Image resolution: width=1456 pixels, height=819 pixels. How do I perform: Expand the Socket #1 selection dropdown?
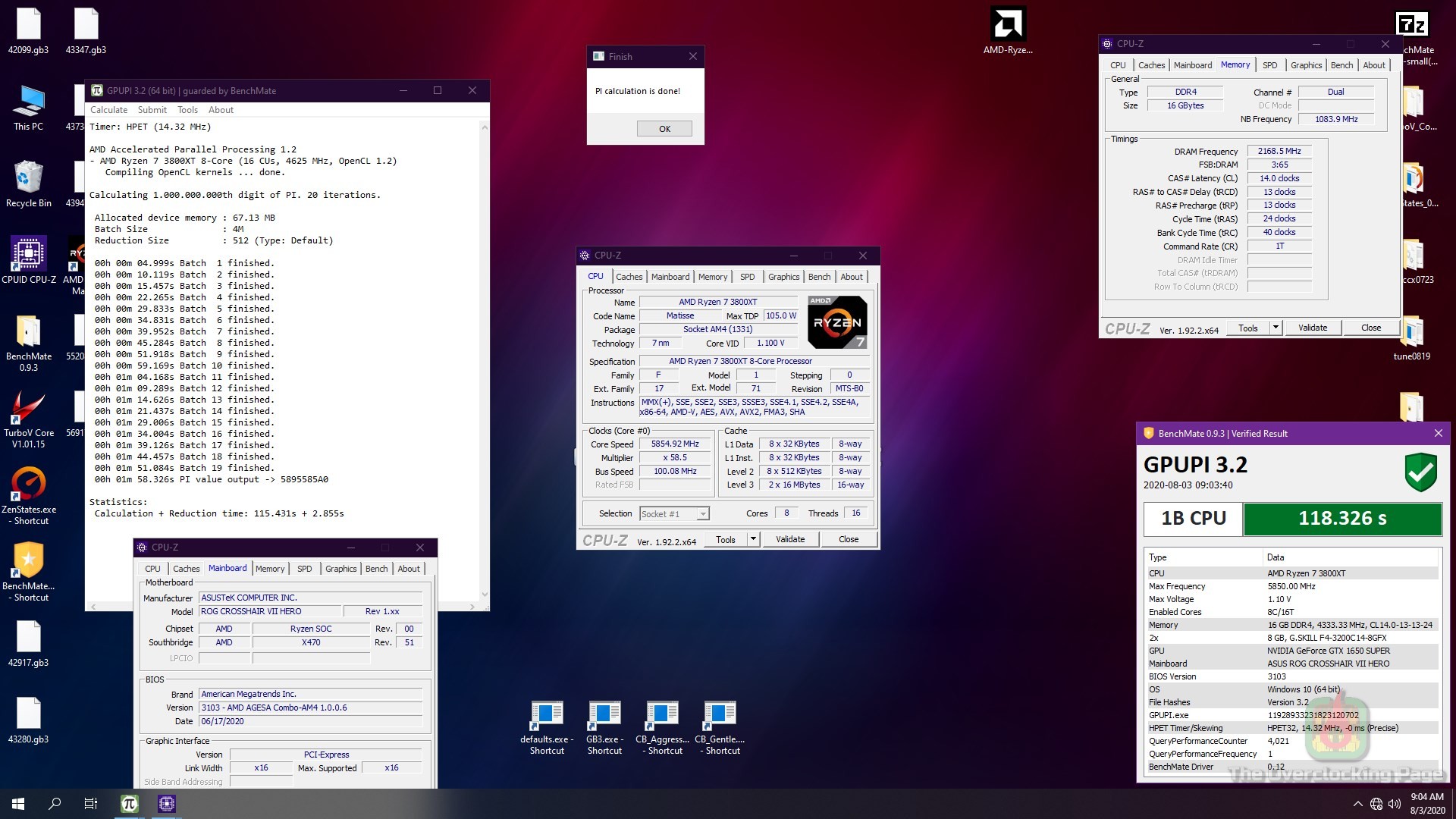703,514
